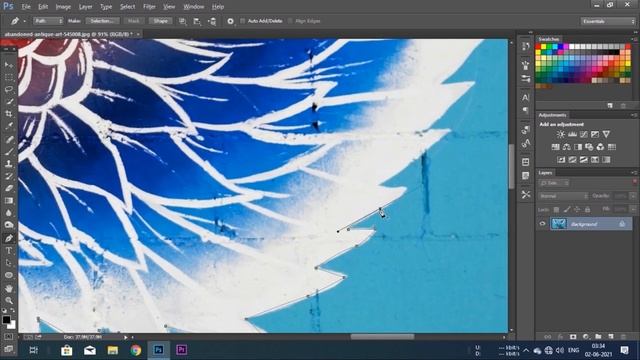Create a new layer from Layers panel footer
Image resolution: width=640 pixels, height=360 pixels.
(x=611, y=337)
